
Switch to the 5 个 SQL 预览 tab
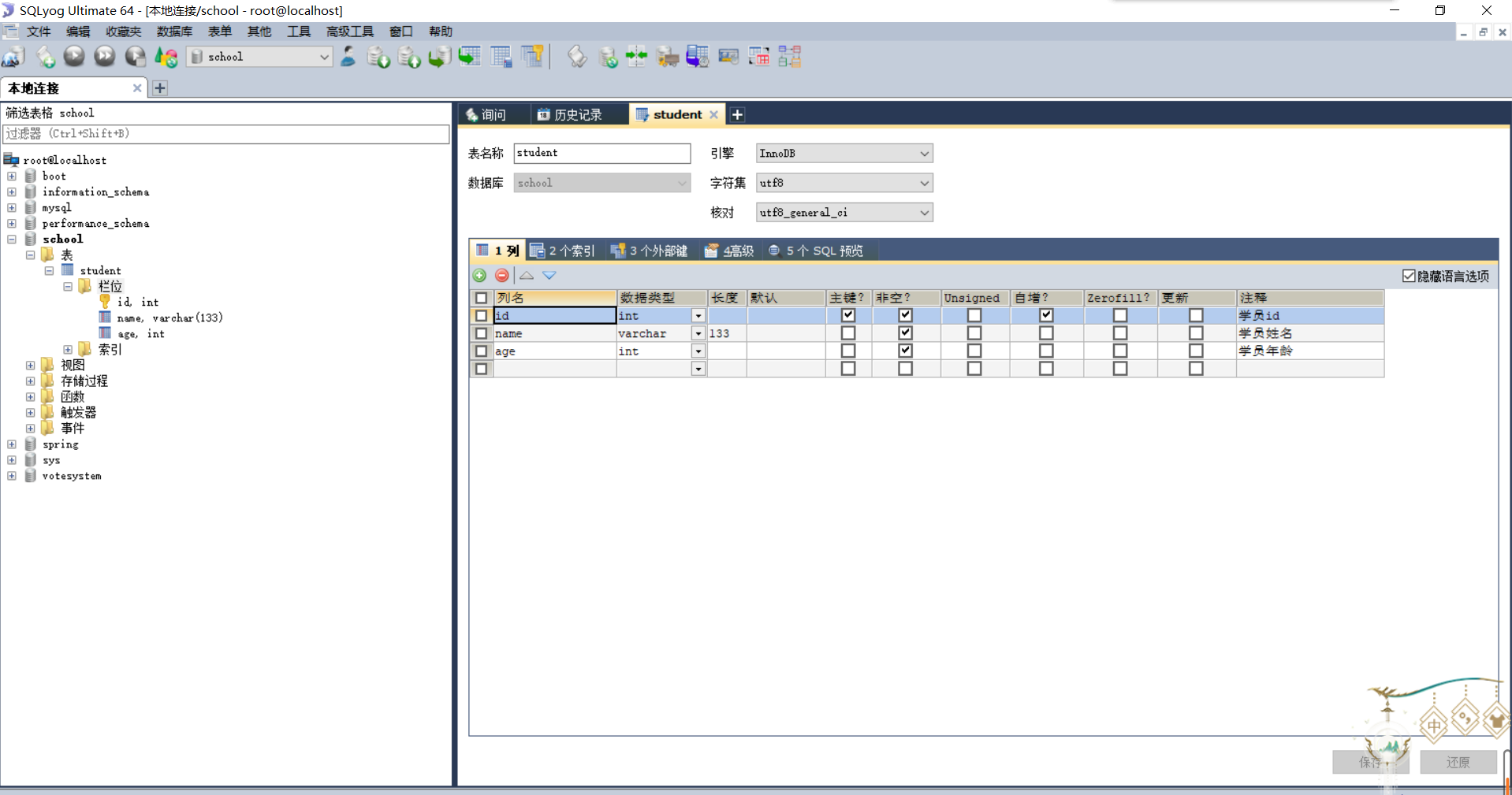pyautogui.click(x=816, y=251)
